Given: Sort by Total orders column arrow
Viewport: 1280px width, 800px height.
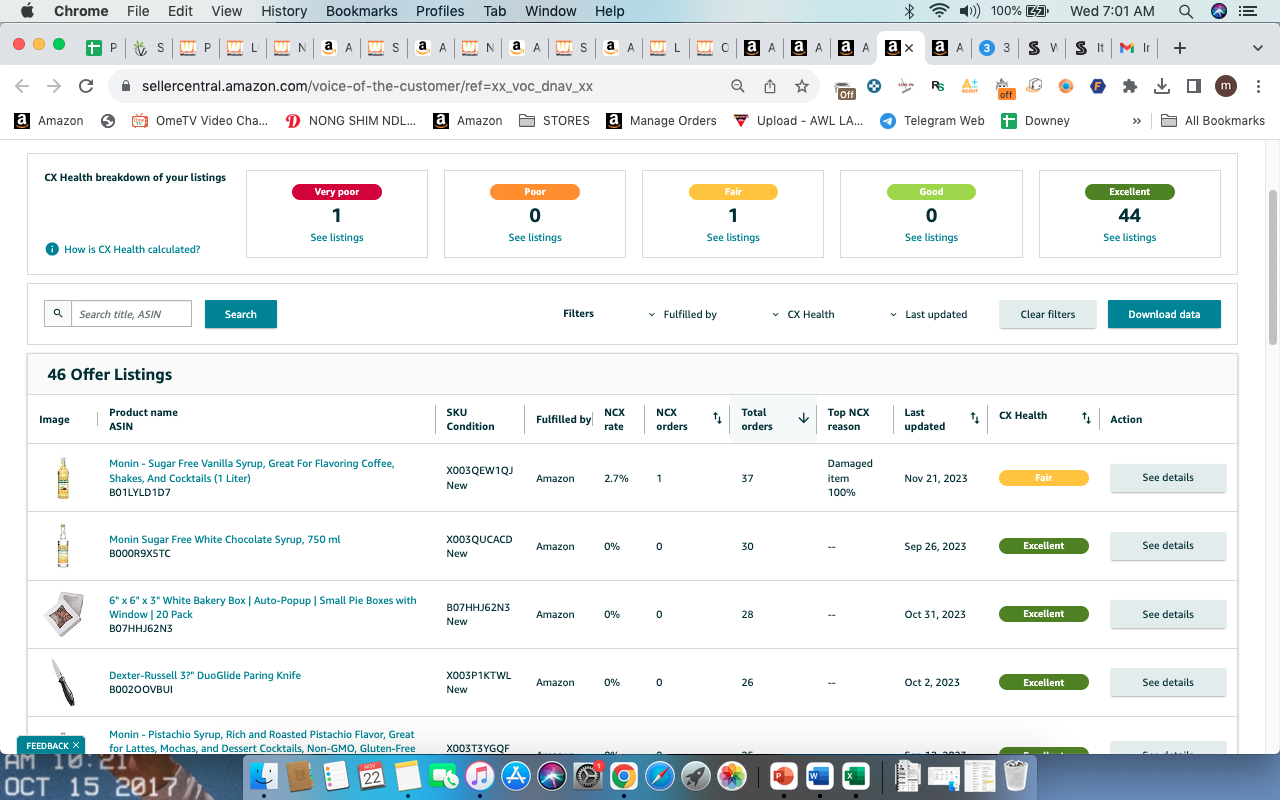Looking at the screenshot, I should [803, 418].
